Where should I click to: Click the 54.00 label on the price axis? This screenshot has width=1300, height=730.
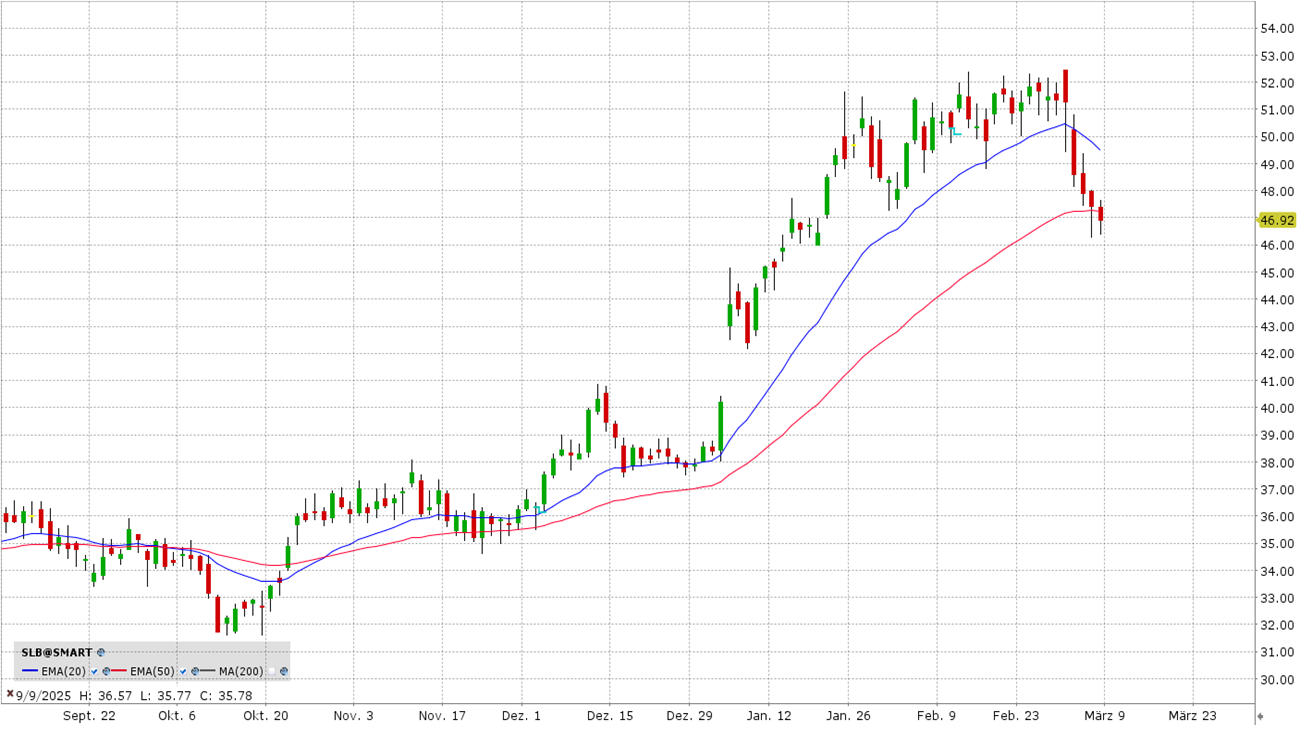tap(1277, 28)
